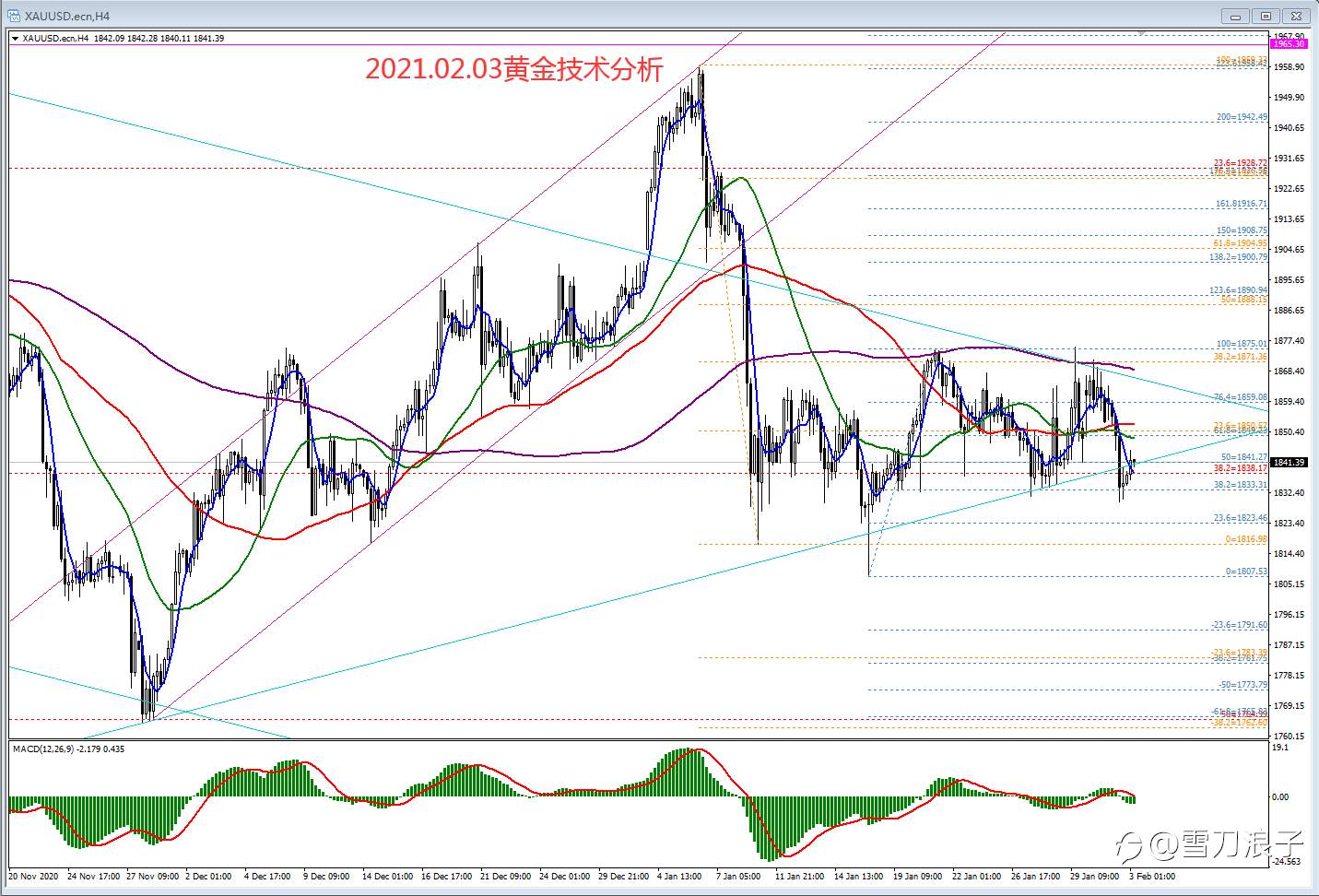This screenshot has width=1319, height=896.
Task: Close the XAUUSD.ecn,H4 chart window
Action: (x=1297, y=16)
